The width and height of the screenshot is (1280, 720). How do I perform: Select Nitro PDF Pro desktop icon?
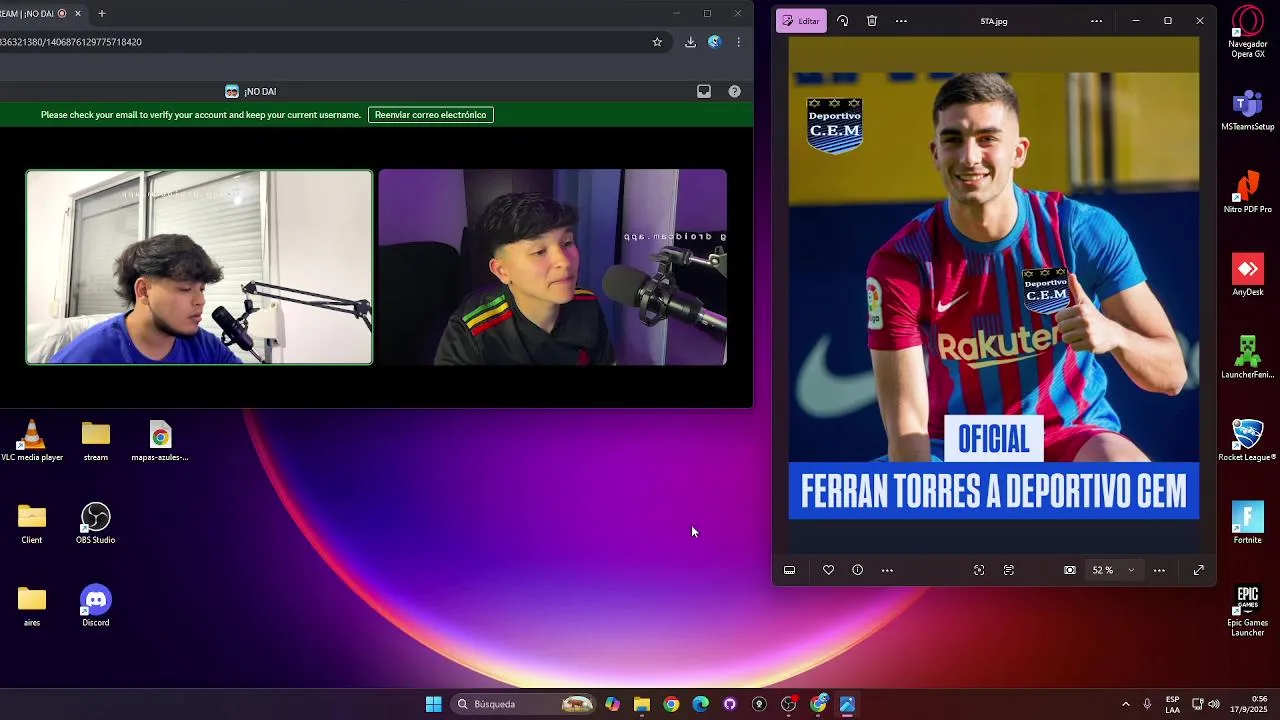1247,192
